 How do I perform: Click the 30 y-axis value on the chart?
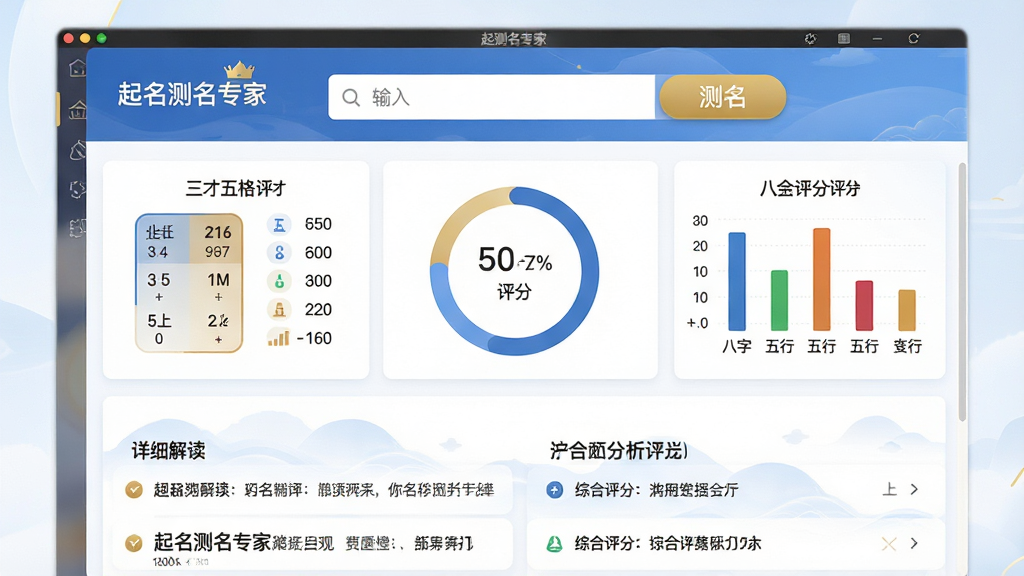pyautogui.click(x=700, y=221)
